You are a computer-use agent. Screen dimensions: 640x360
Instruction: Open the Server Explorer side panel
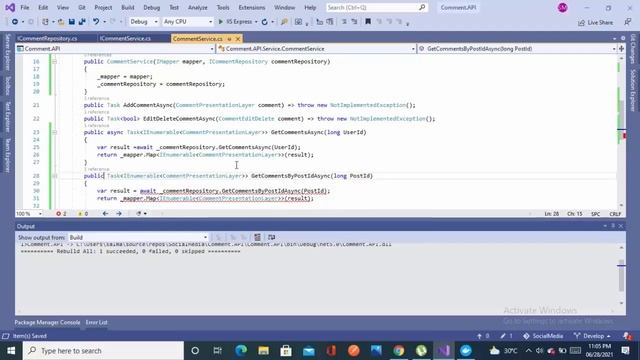pyautogui.click(x=7, y=53)
